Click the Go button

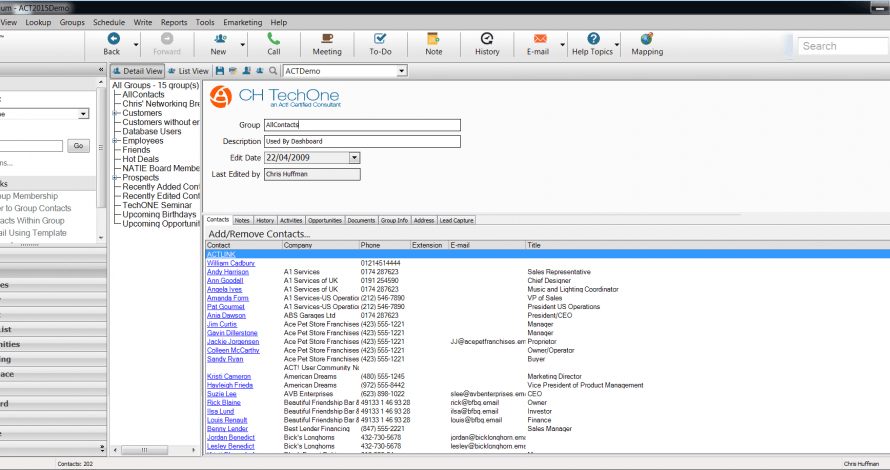(78, 146)
